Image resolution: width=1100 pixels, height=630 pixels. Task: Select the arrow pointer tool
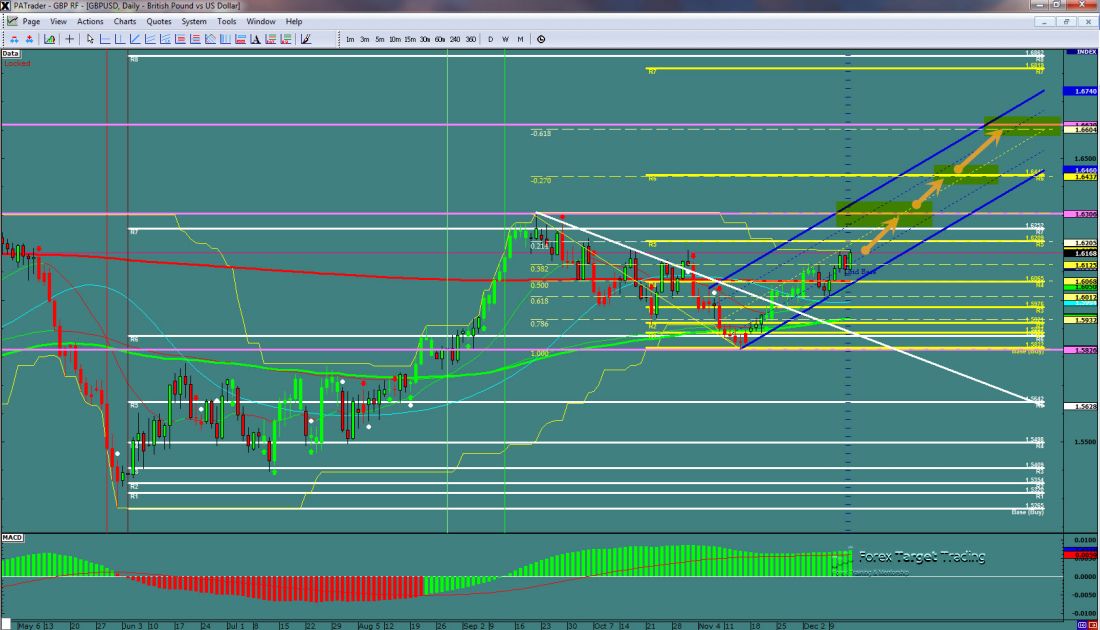90,39
